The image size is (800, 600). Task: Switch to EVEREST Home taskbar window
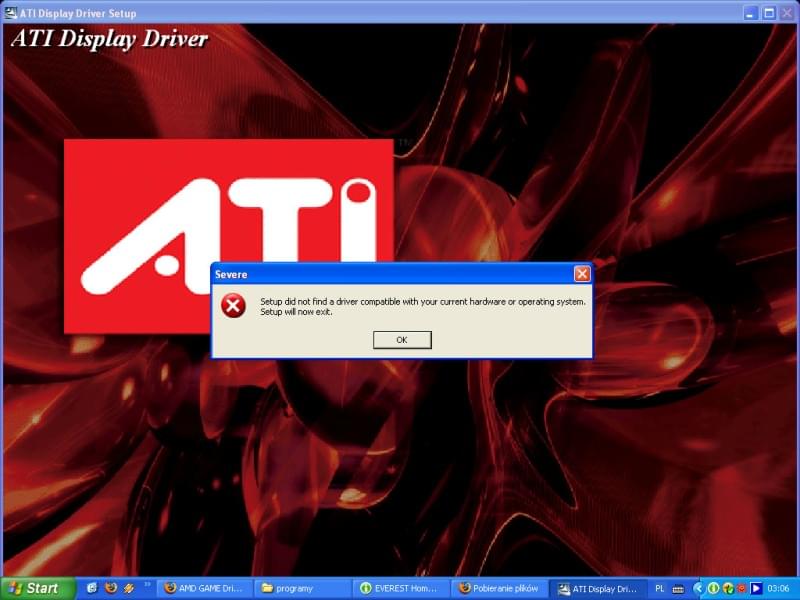(x=401, y=588)
